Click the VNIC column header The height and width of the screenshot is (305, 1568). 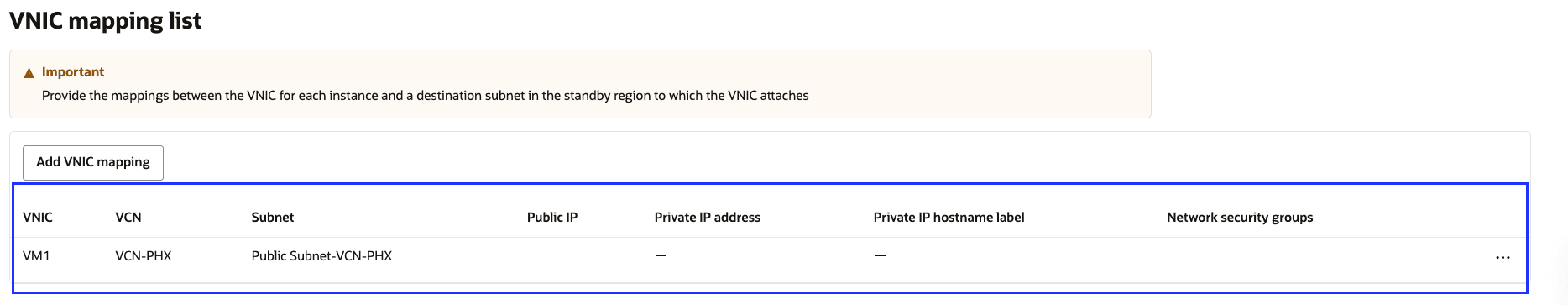coord(38,217)
